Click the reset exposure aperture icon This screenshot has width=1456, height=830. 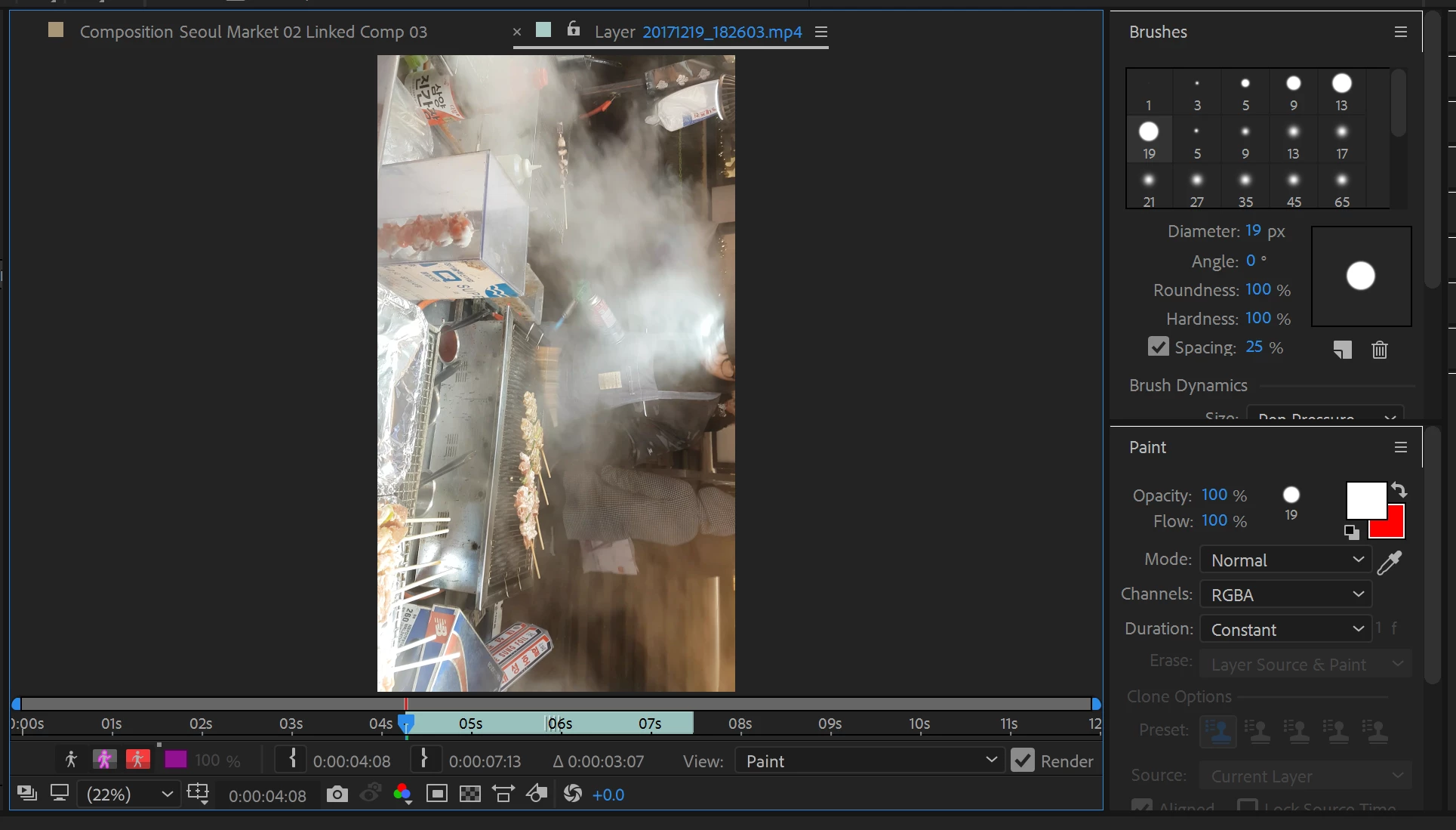click(x=572, y=794)
